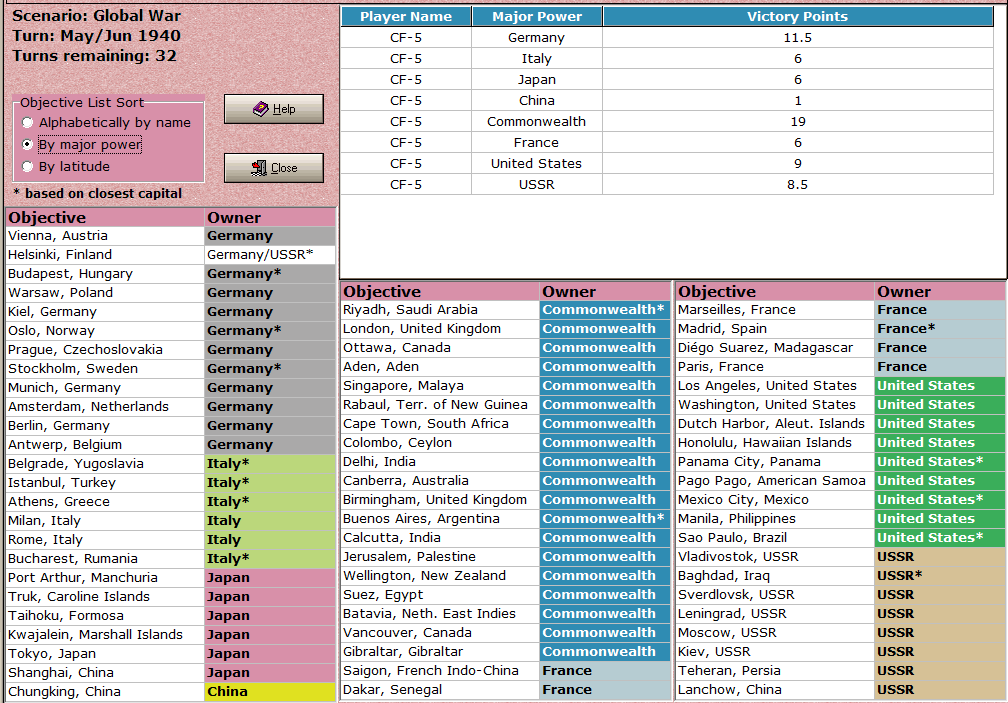This screenshot has height=703, width=1008.
Task: Select Germany row in victory points table
Action: point(667,38)
